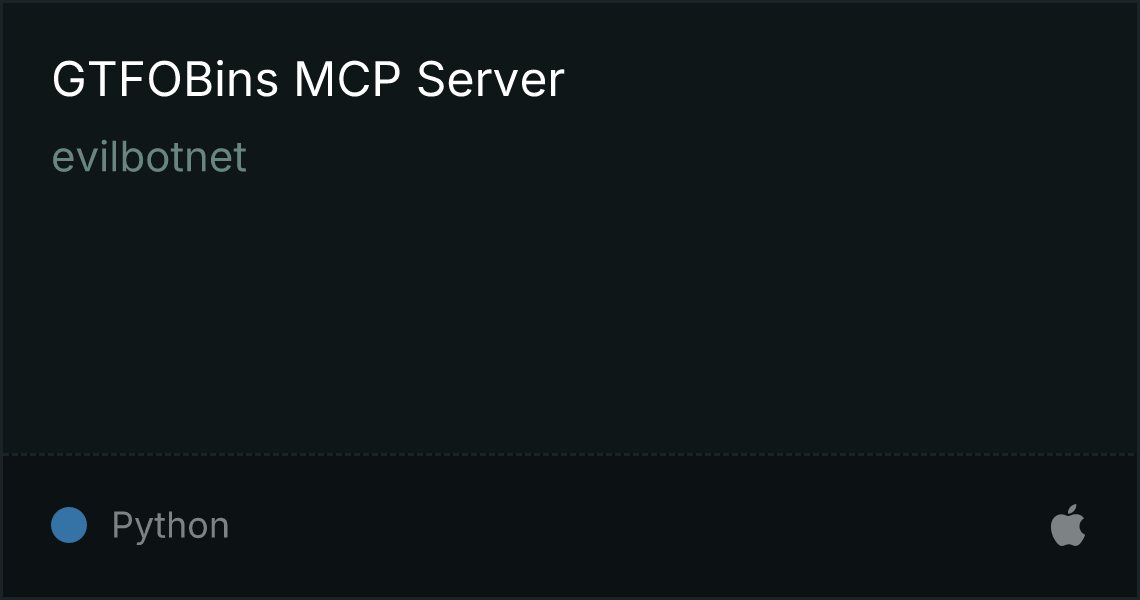Click the language indicator dot beside Python

69,525
